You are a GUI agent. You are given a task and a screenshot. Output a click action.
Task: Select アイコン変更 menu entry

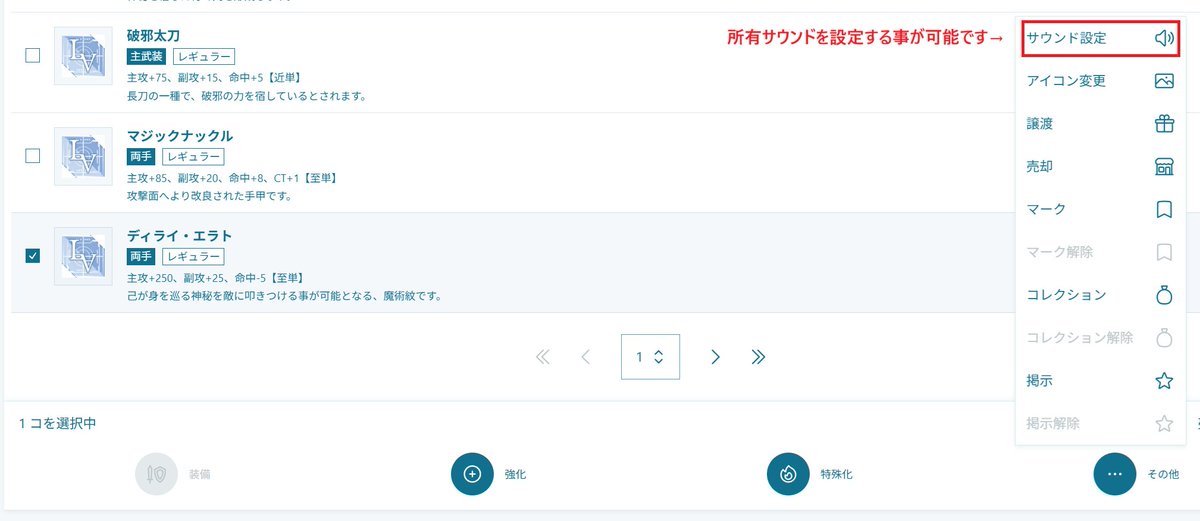pos(1100,81)
